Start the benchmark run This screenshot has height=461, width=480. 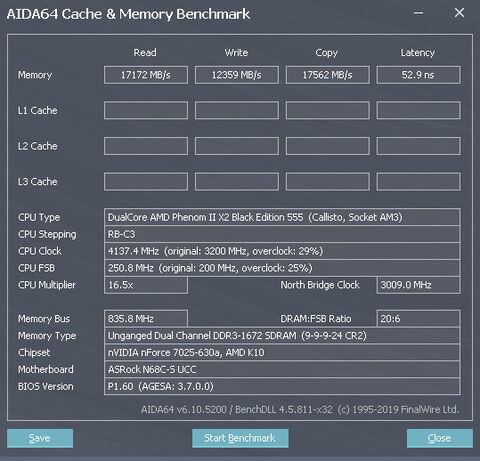click(240, 438)
